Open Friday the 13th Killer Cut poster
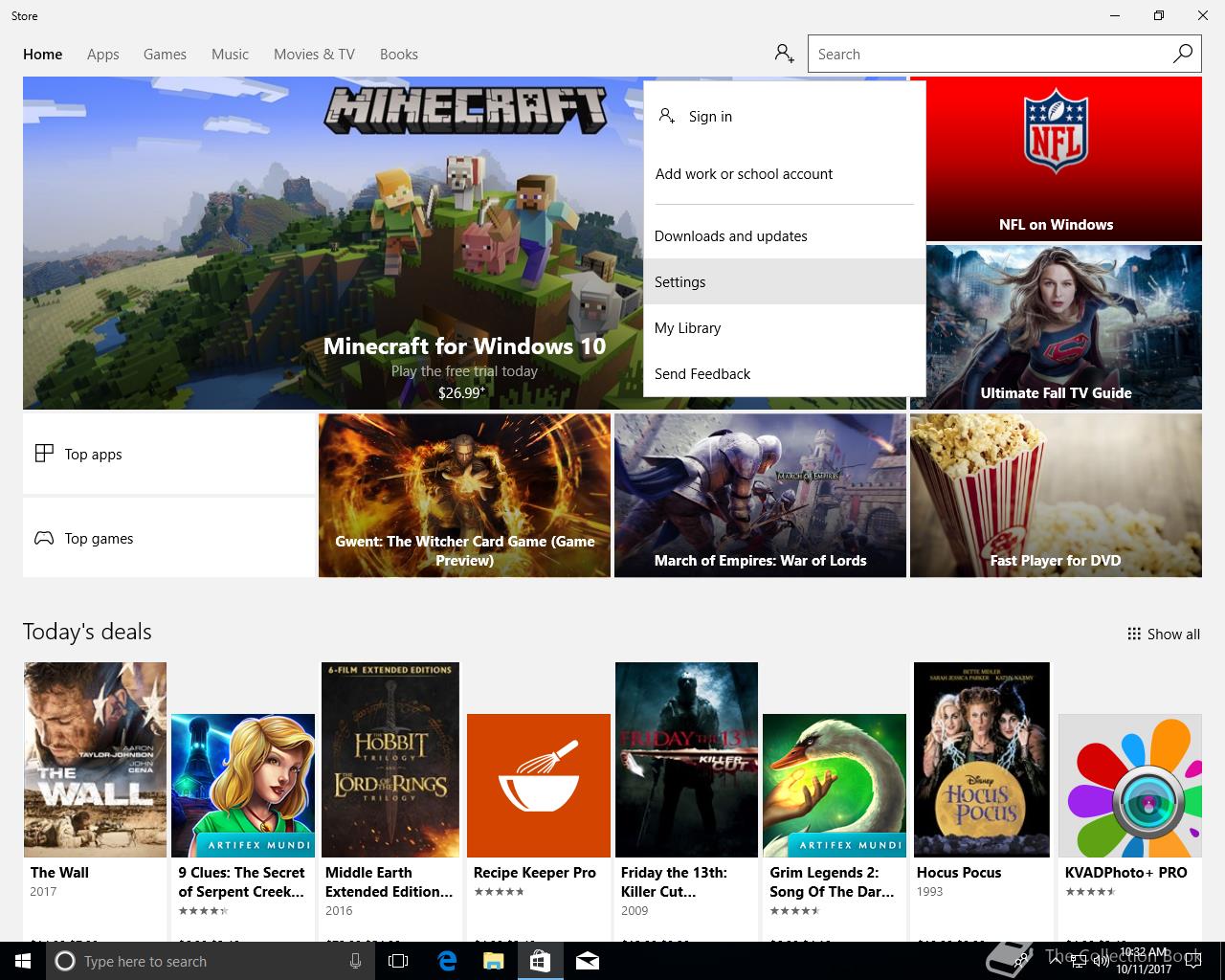 (x=686, y=760)
